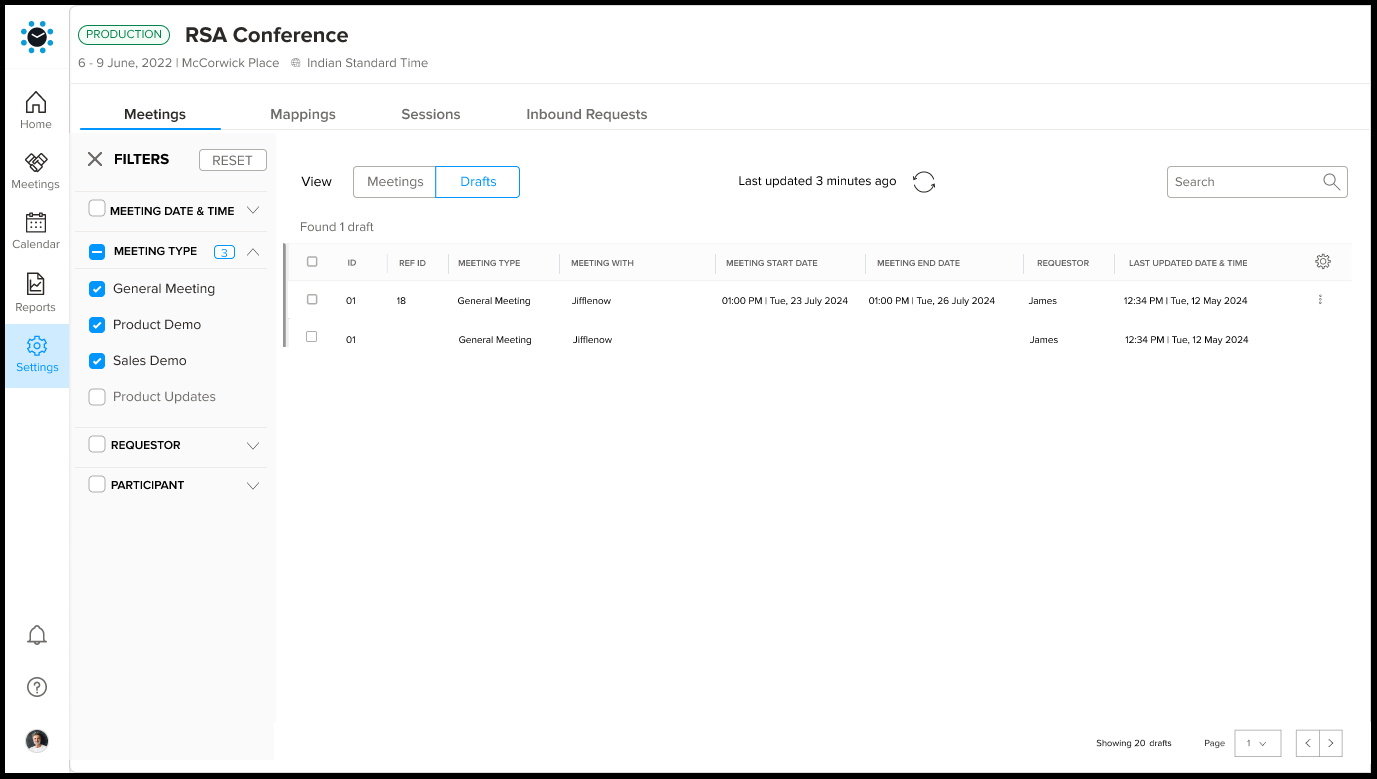This screenshot has height=779, width=1377.
Task: Sort by Meeting With column header
Action: point(602,263)
